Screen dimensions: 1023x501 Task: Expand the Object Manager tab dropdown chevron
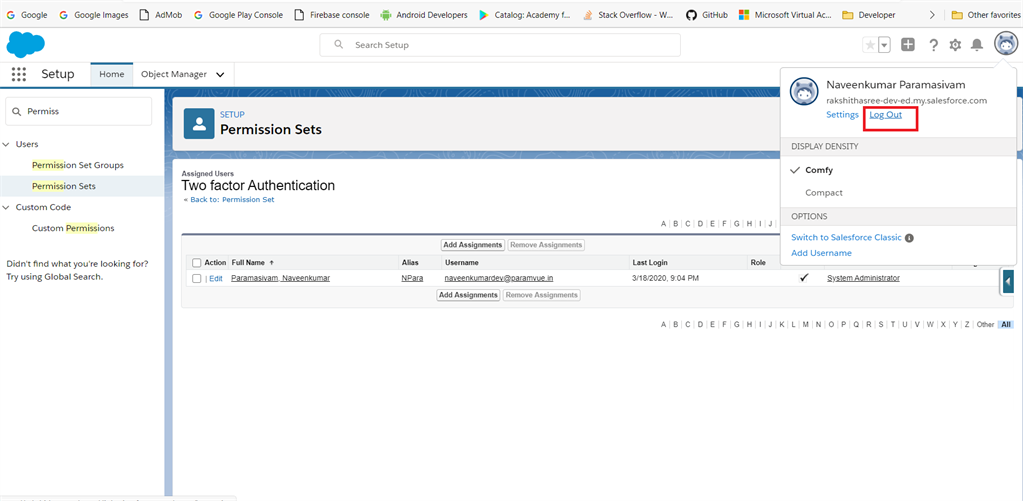(221, 75)
